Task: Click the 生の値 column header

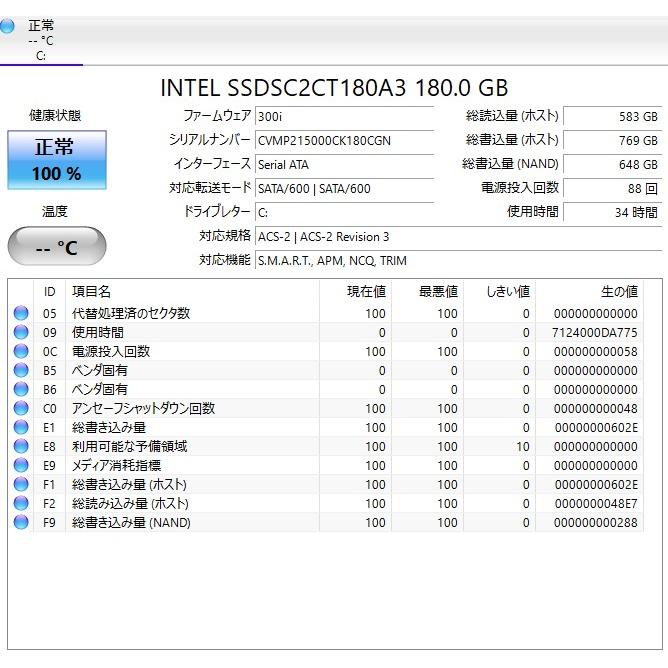Action: (x=590, y=292)
